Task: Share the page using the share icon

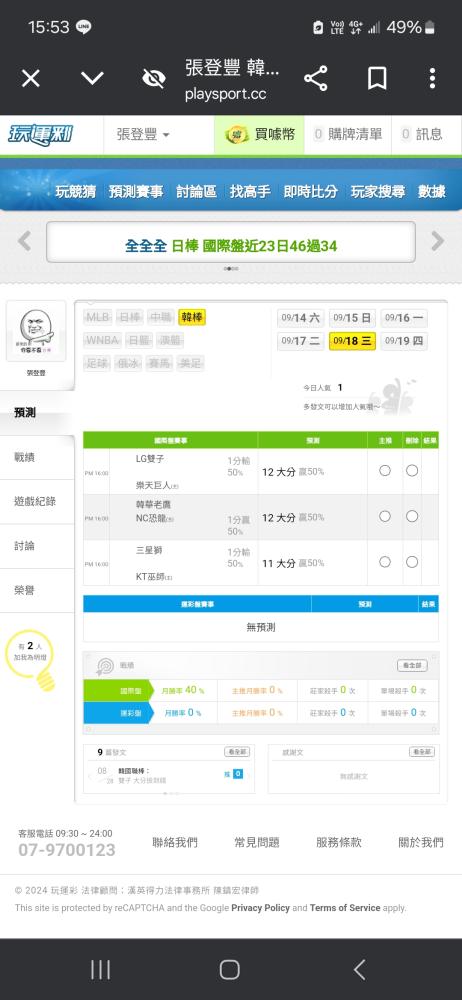Action: (316, 78)
